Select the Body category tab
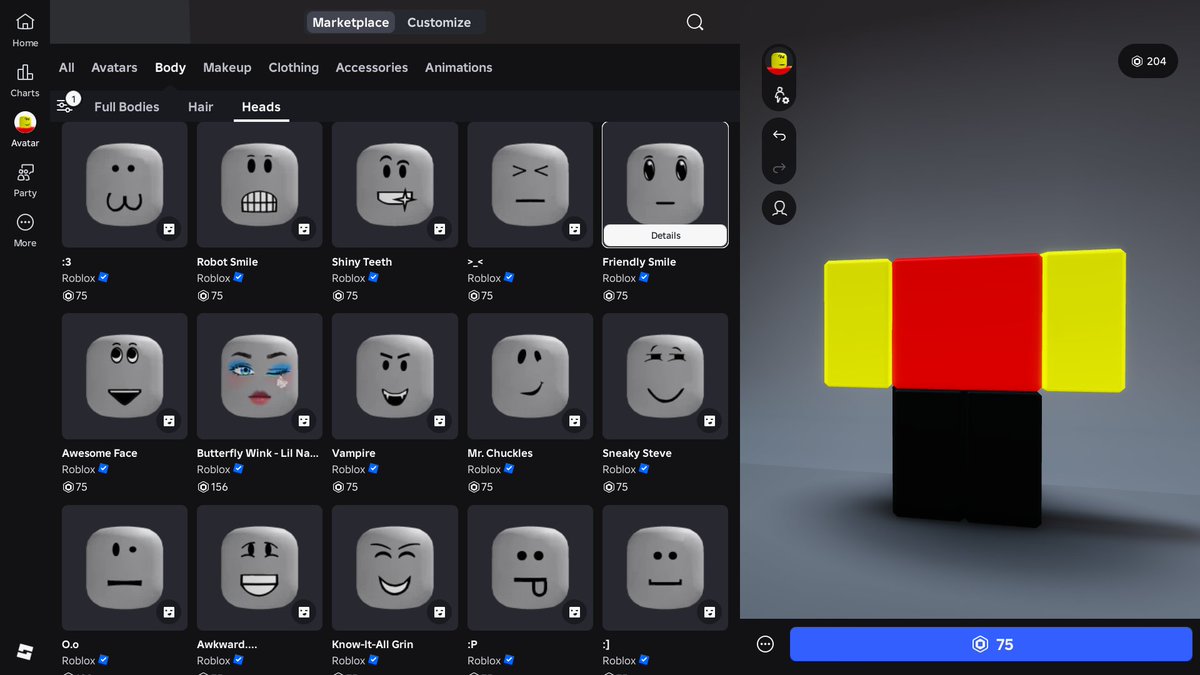The image size is (1200, 675). pos(170,67)
